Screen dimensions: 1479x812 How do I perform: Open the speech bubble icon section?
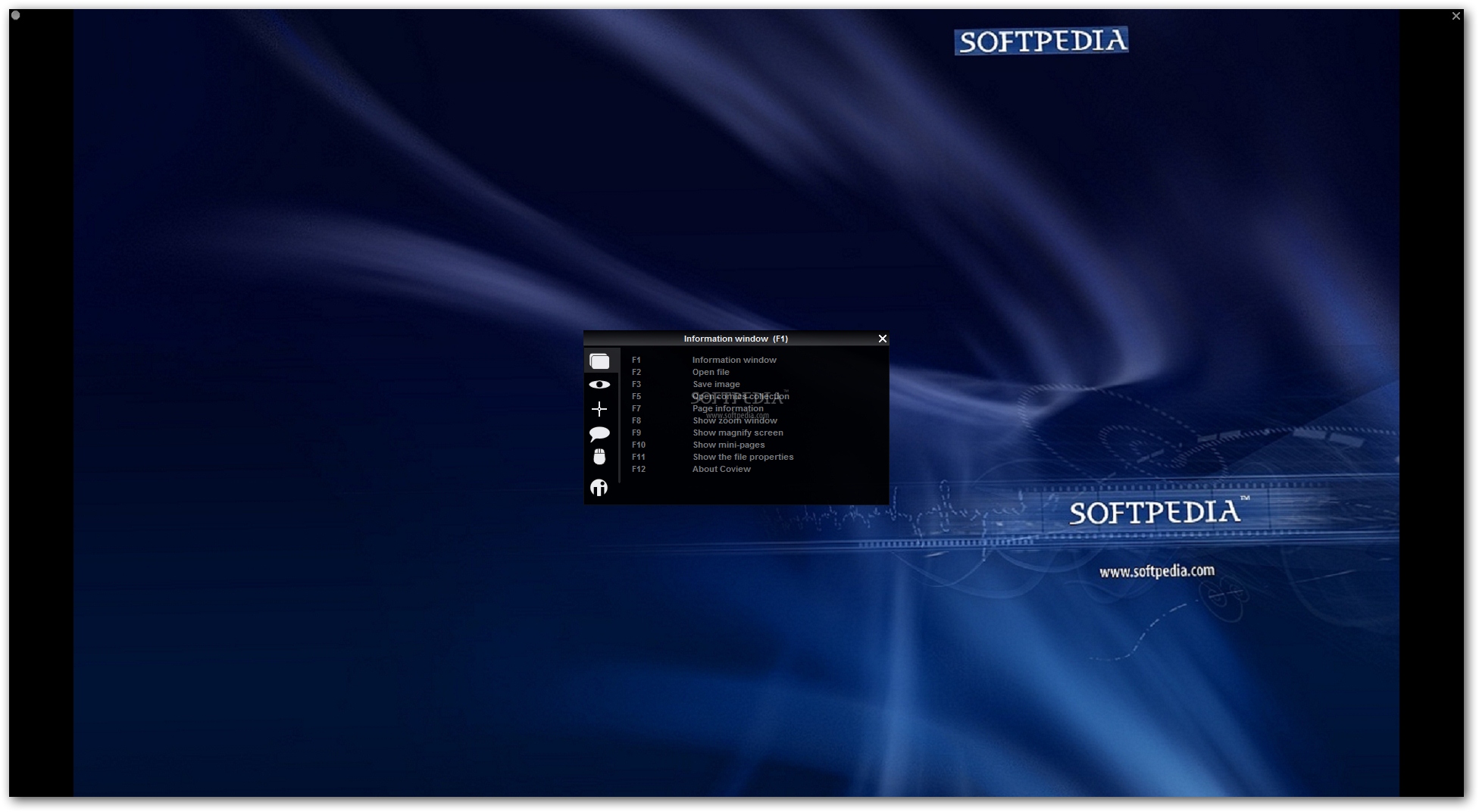click(x=599, y=433)
